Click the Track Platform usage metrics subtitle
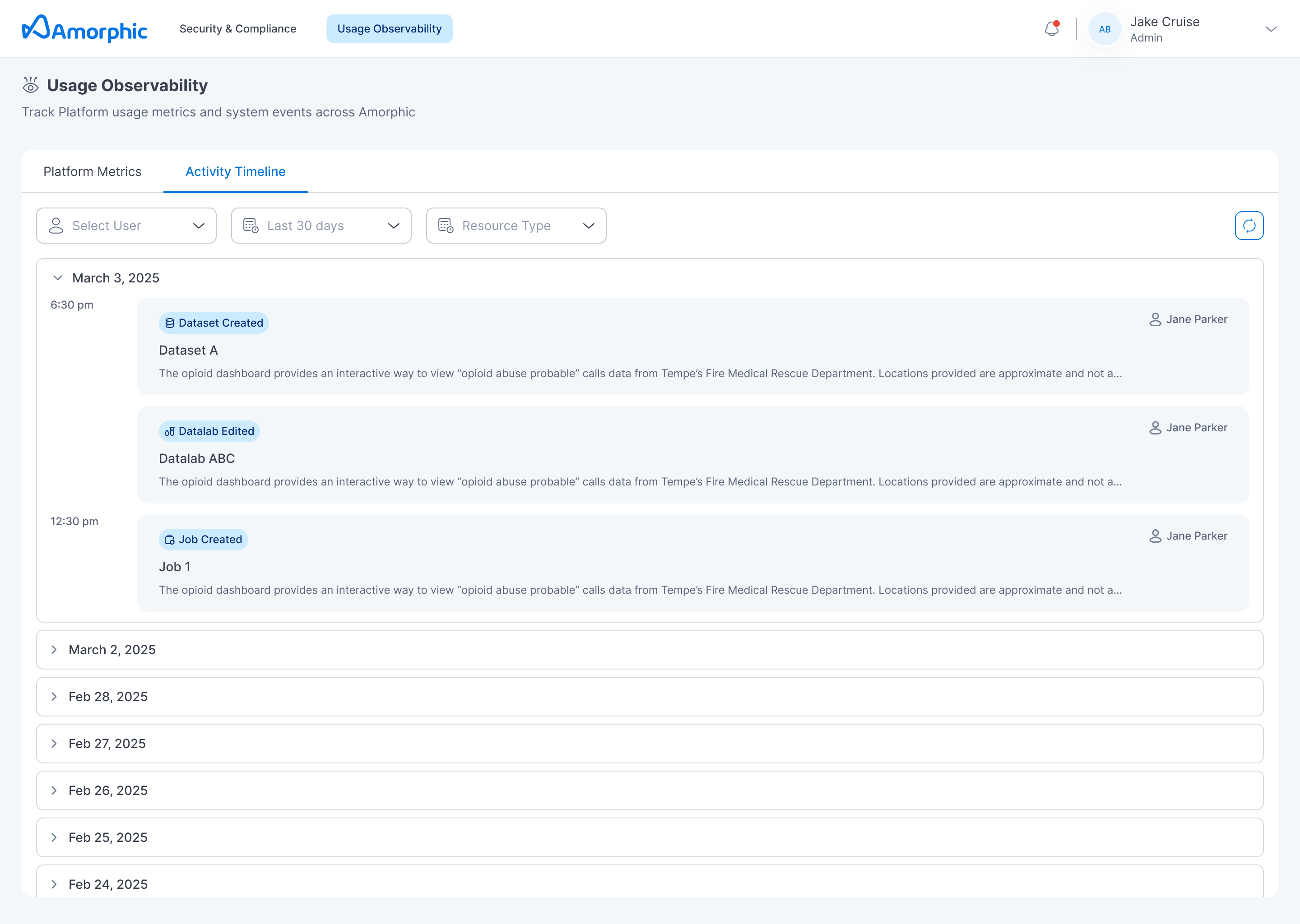1300x924 pixels. coord(218,112)
